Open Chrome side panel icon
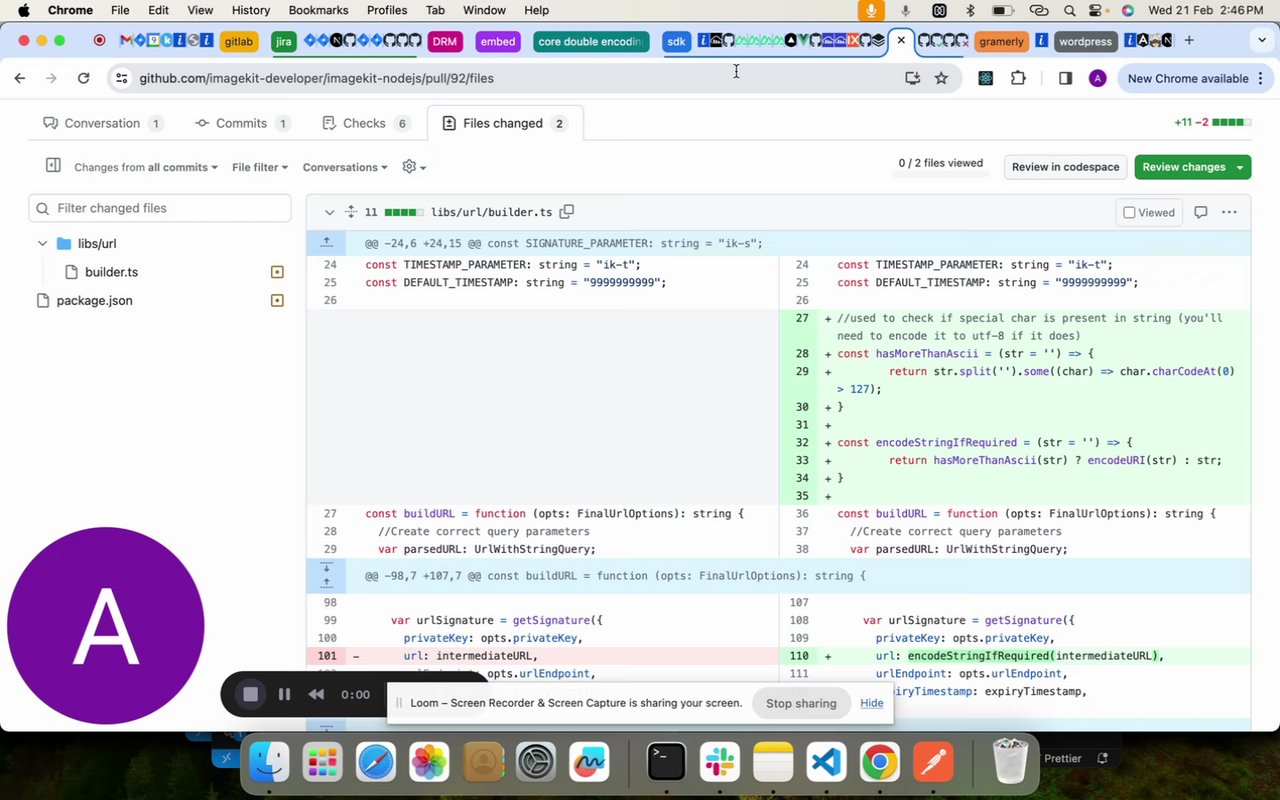The width and height of the screenshot is (1280, 800). tap(1065, 78)
